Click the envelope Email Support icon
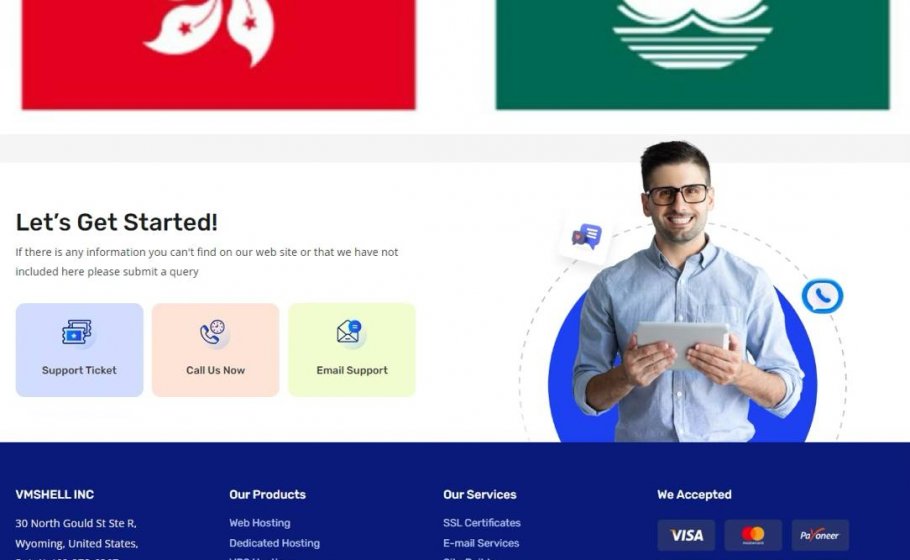 coord(350,333)
